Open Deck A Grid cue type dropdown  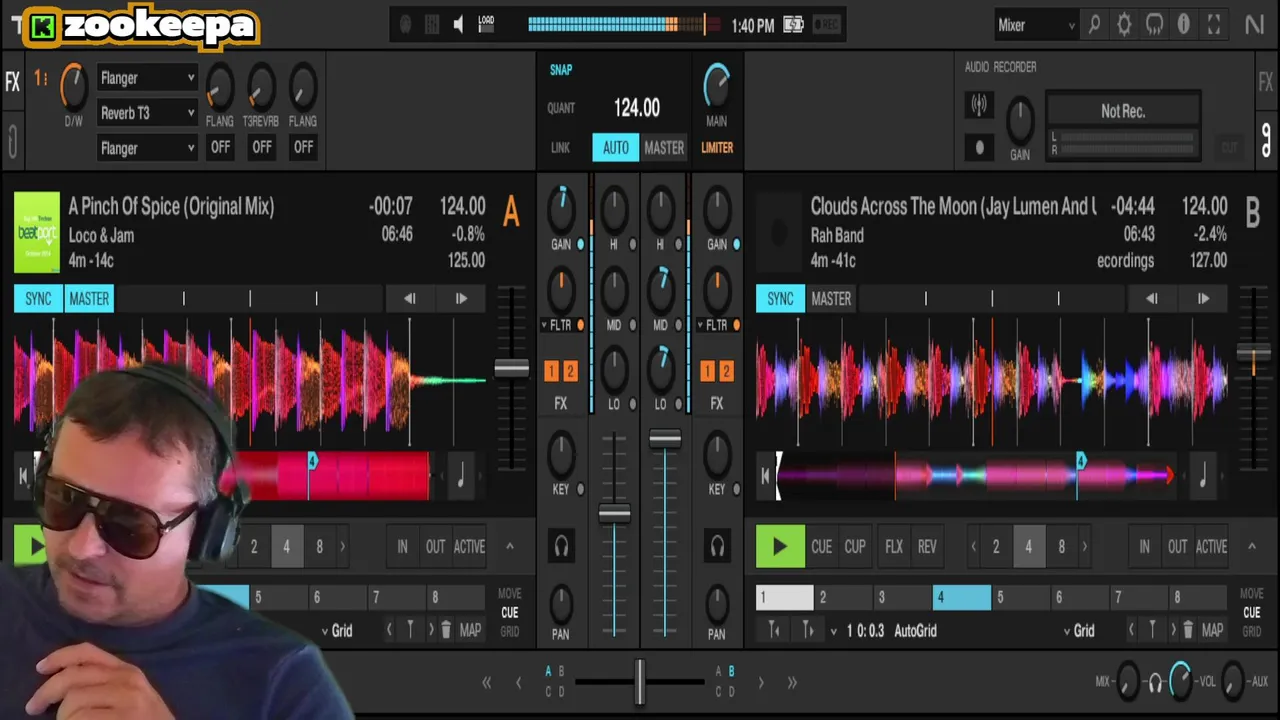337,631
